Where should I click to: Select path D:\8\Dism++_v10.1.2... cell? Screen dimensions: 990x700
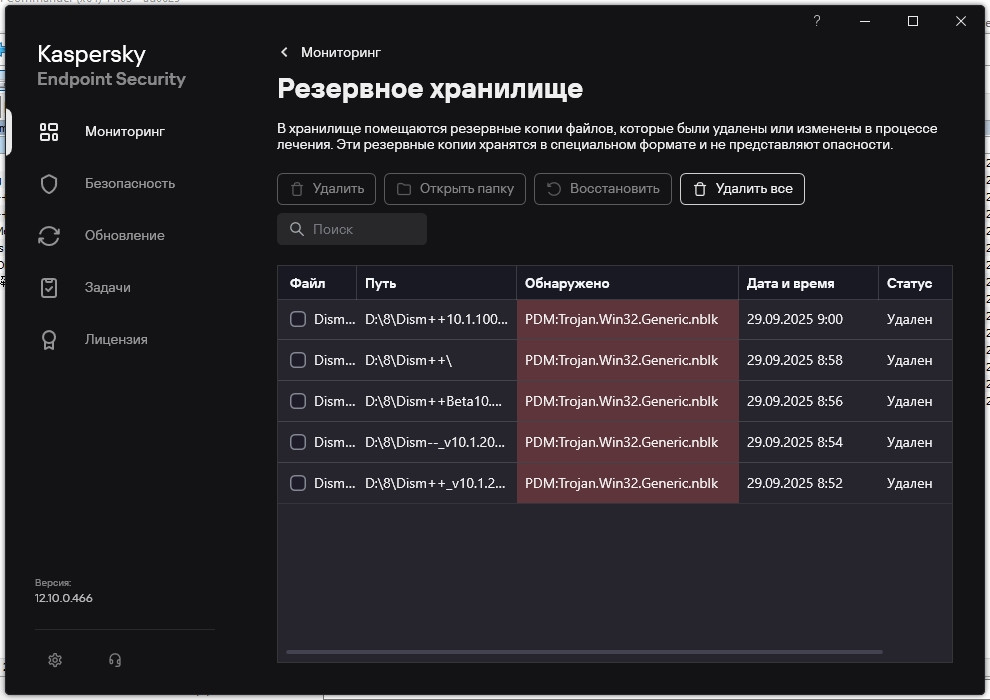point(436,483)
